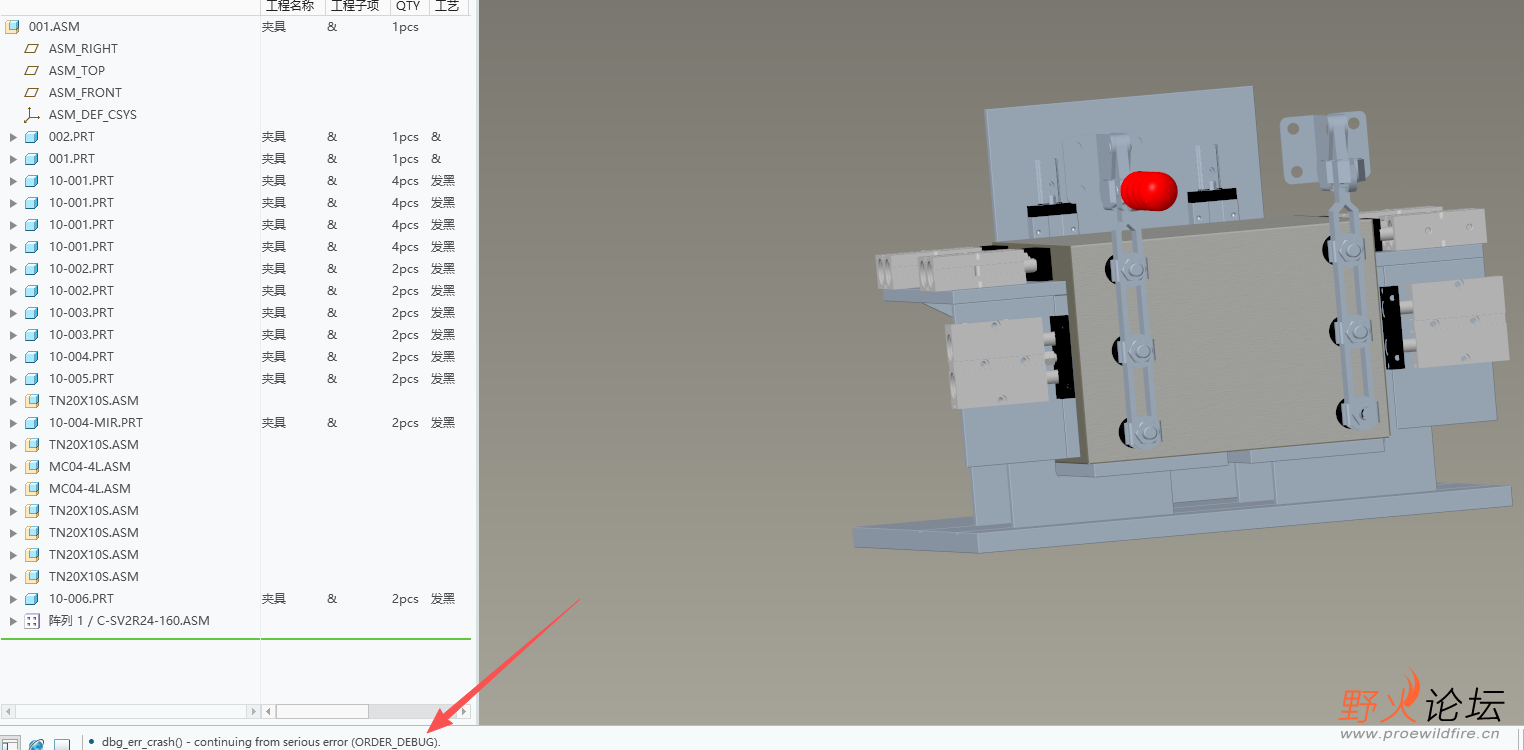1524x750 pixels.
Task: Select the ASM_RIGHT datum plane icon
Action: (31, 49)
